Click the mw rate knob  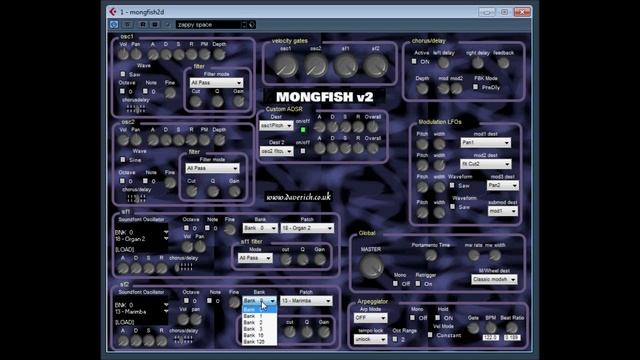click(473, 255)
